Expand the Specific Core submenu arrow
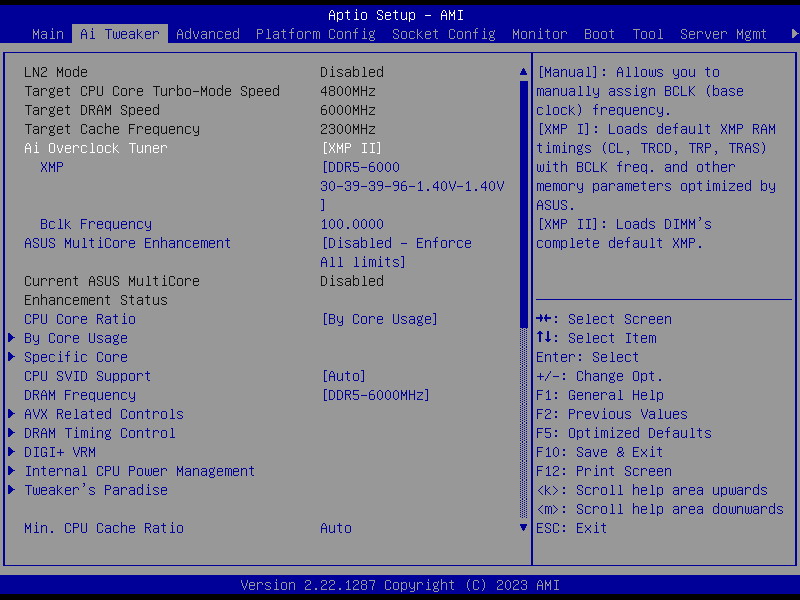Viewport: 800px width, 600px height. pyautogui.click(x=12, y=357)
